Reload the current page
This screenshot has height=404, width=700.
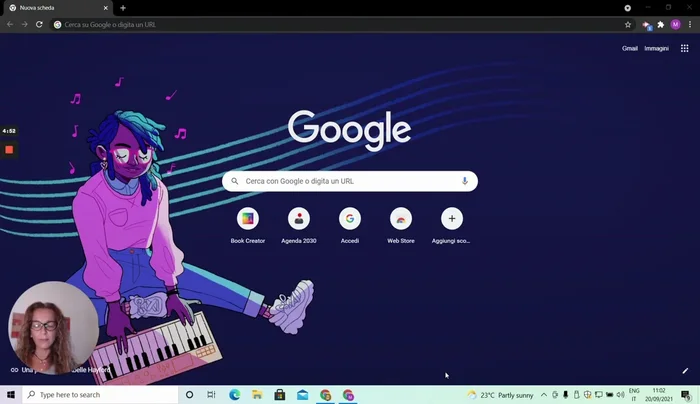(x=39, y=25)
